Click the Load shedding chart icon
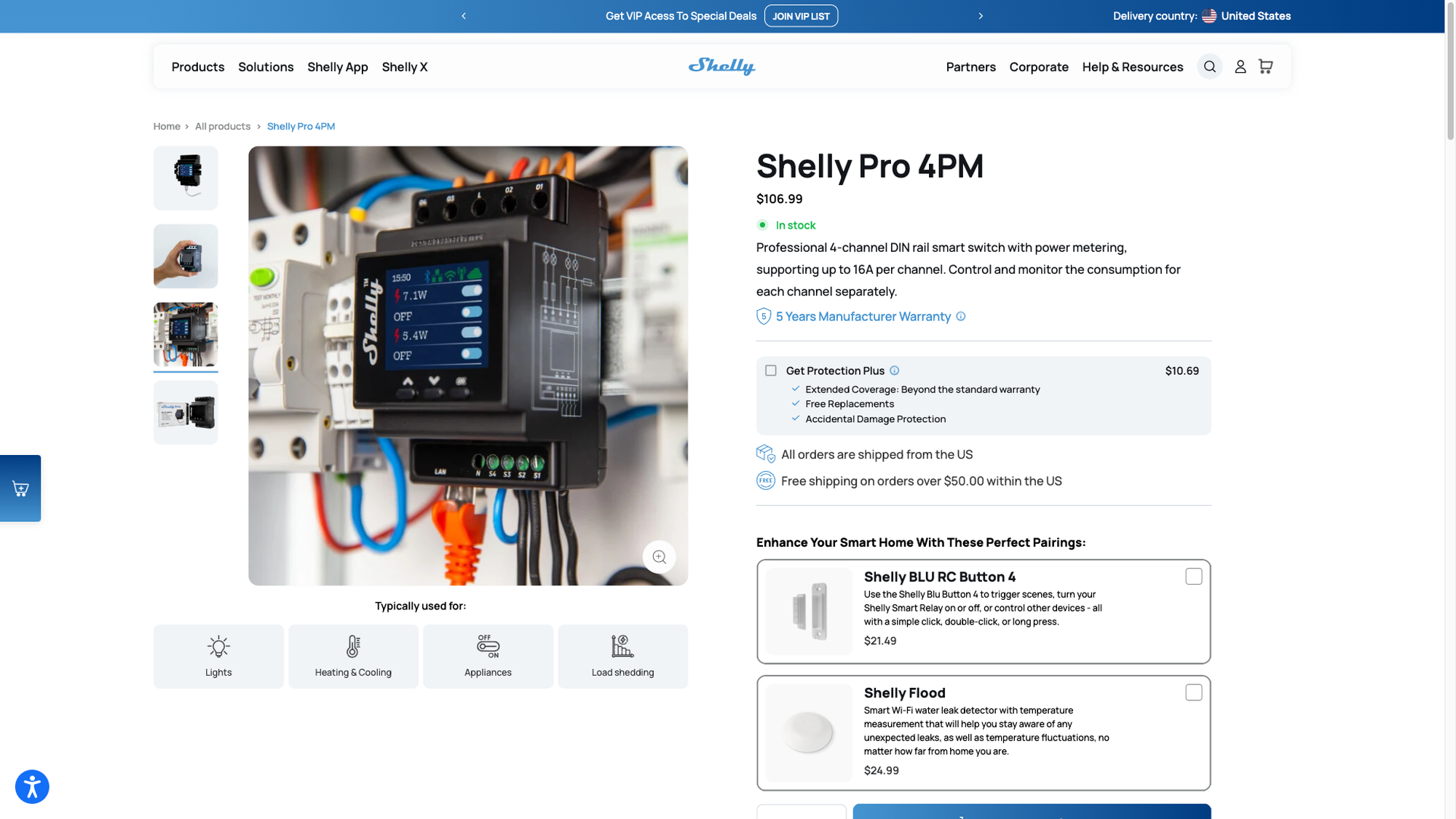 [x=622, y=646]
